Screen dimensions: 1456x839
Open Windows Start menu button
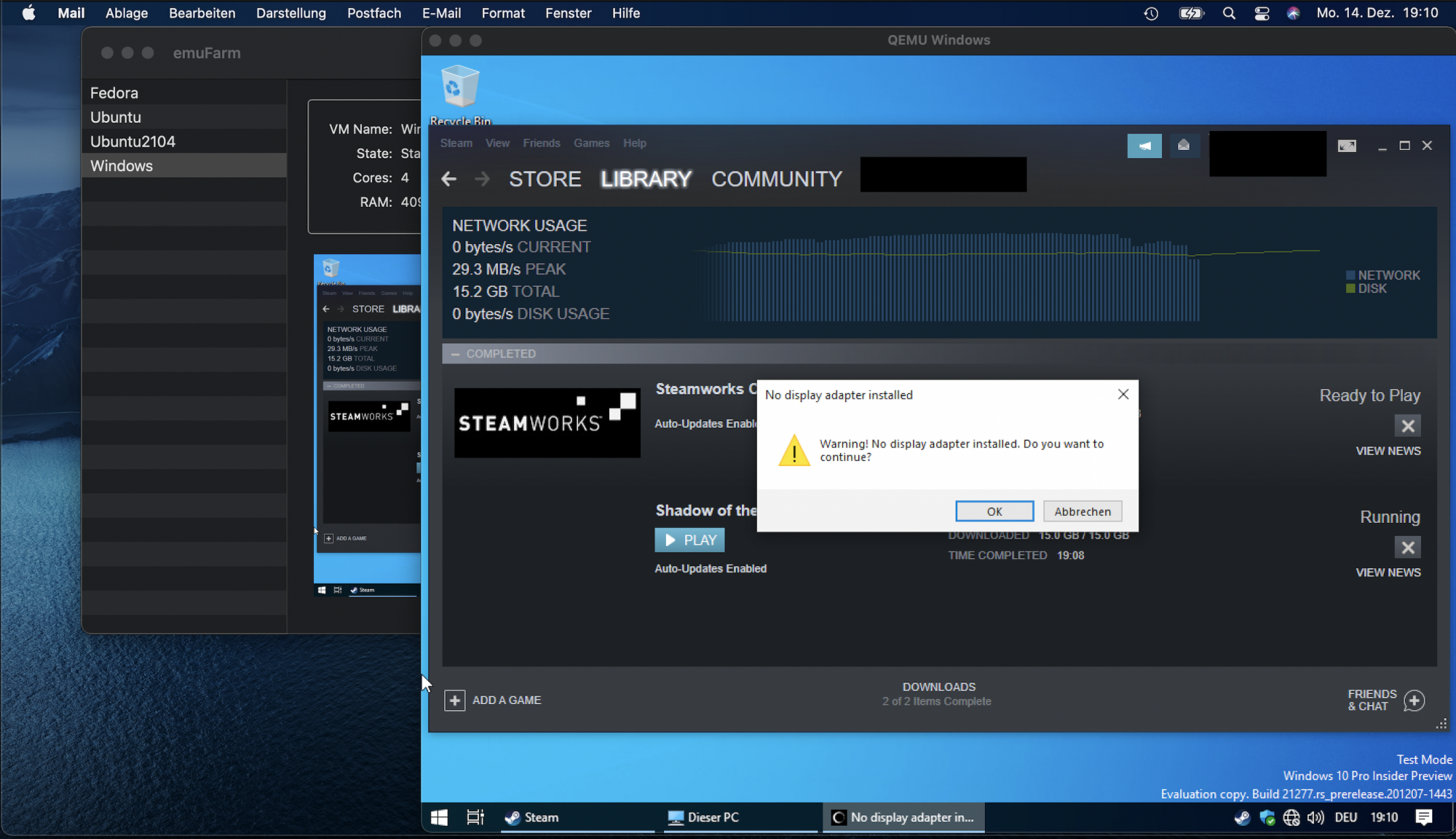(x=439, y=817)
